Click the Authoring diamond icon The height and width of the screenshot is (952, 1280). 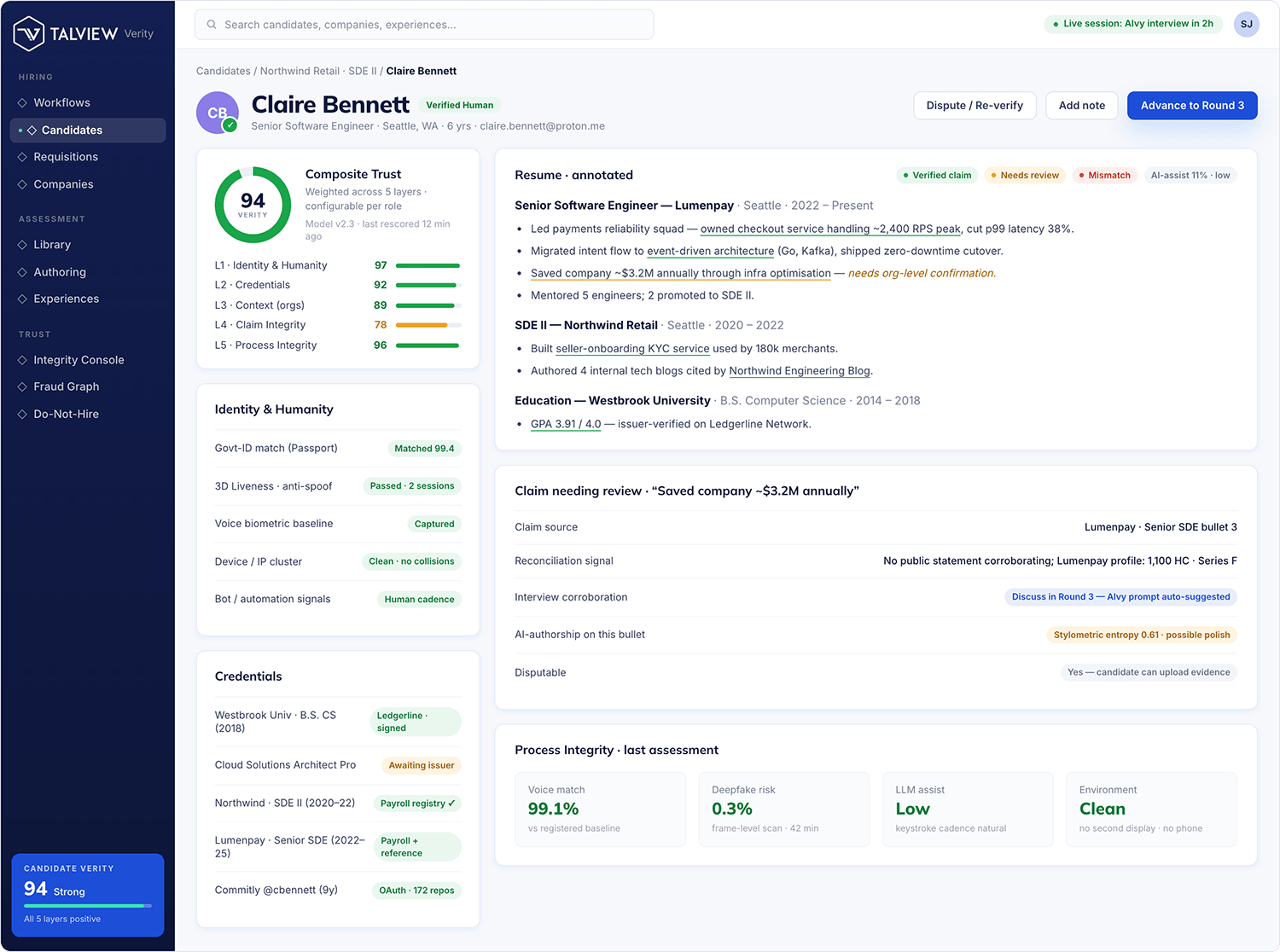click(x=22, y=272)
